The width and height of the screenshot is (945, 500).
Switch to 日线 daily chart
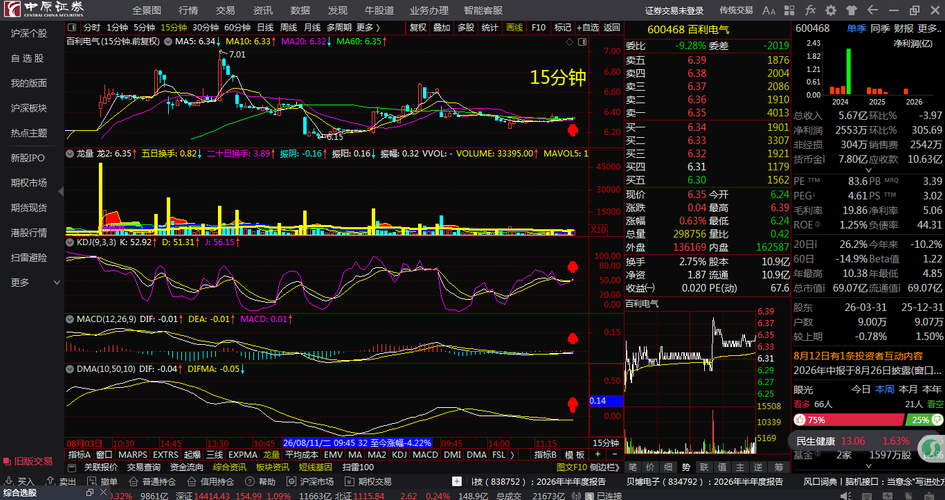pos(265,28)
